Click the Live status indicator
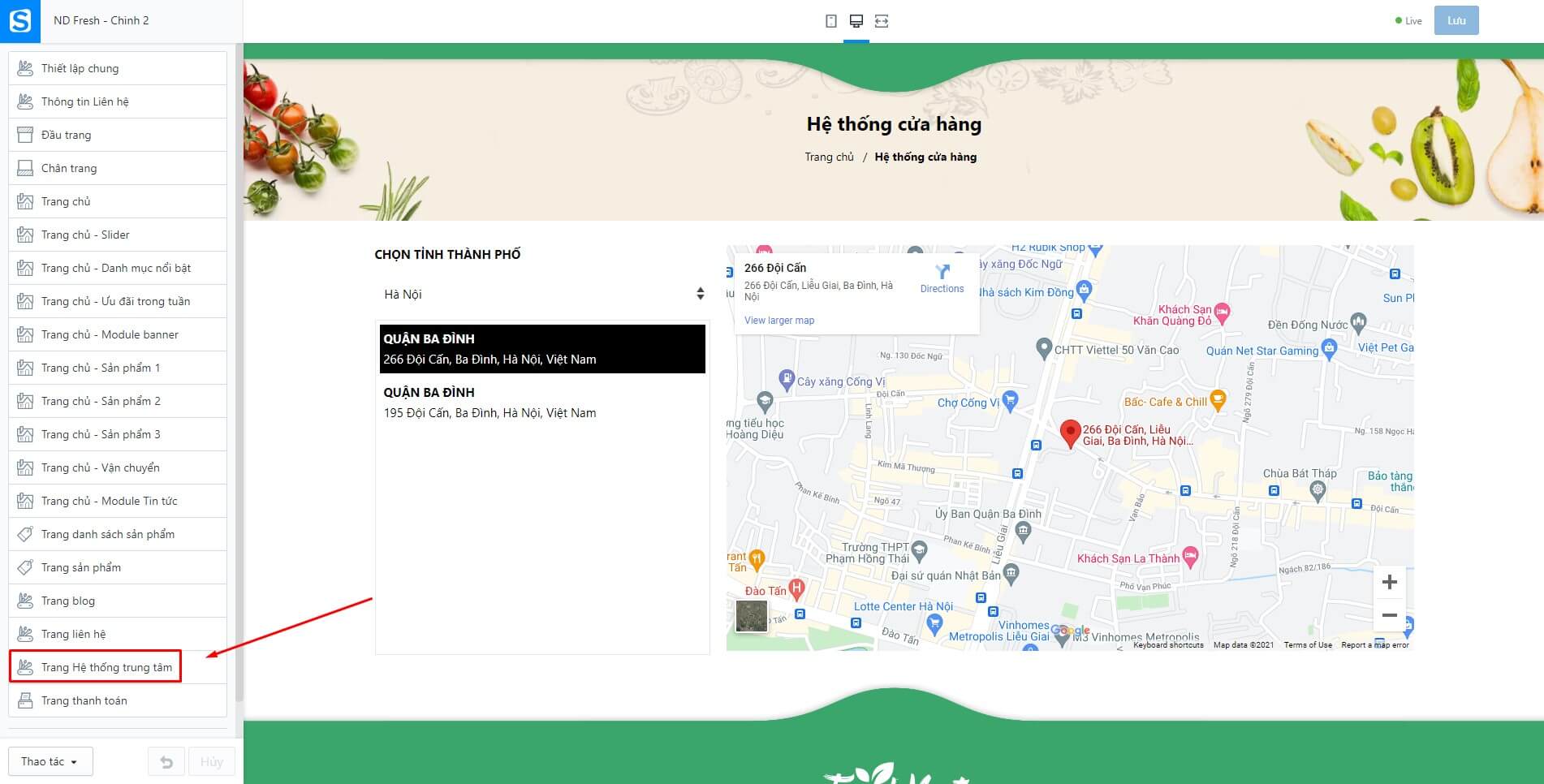The image size is (1544, 784). click(1408, 21)
